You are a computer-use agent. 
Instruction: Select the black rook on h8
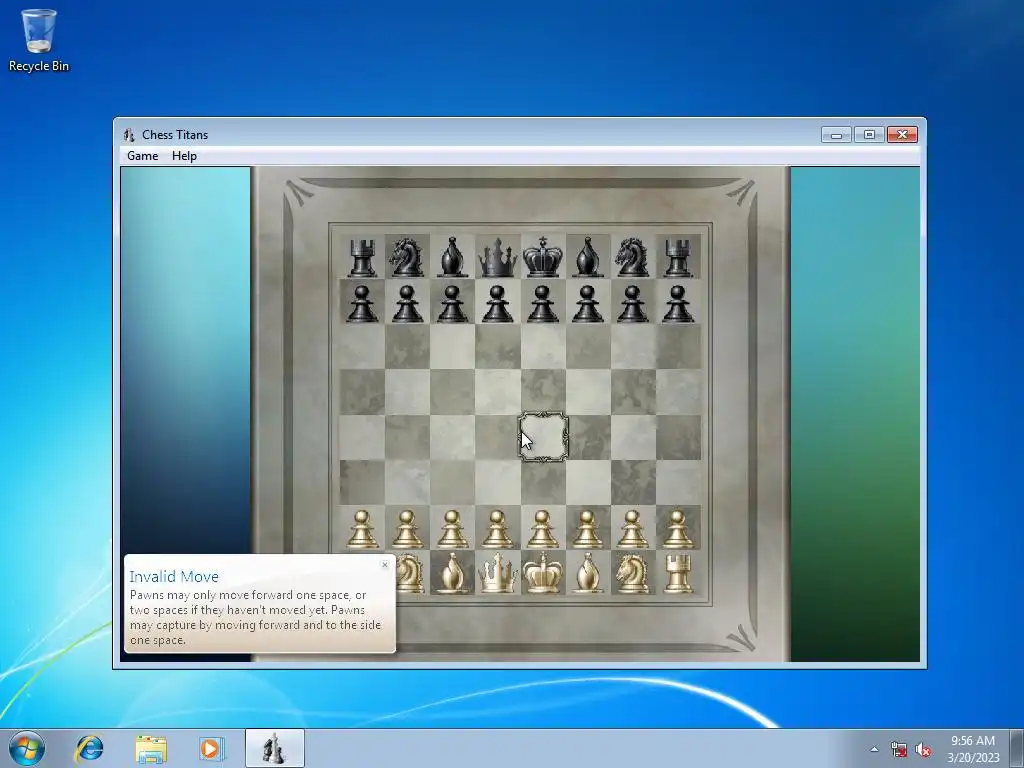(678, 257)
